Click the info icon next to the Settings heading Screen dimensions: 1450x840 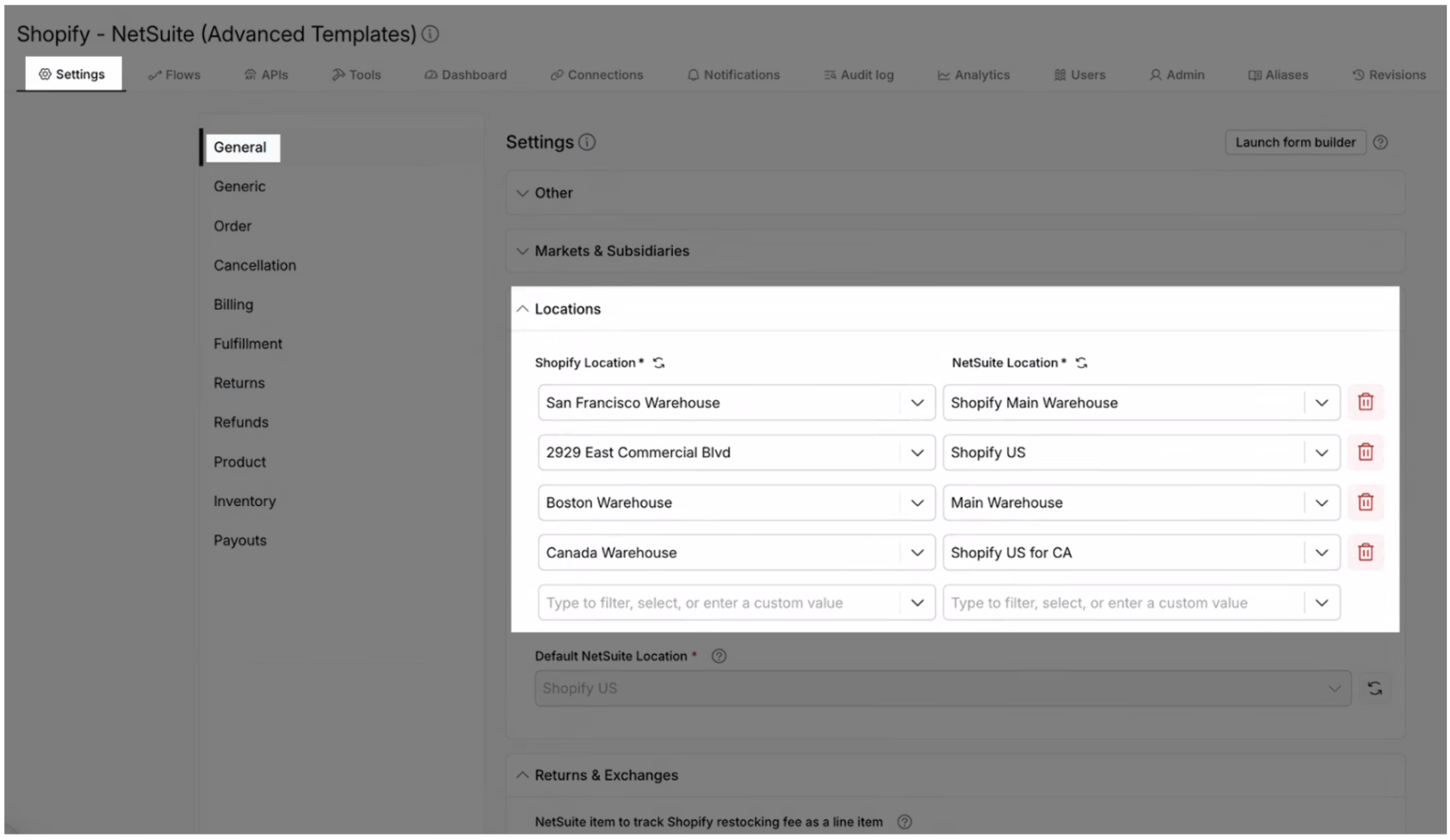click(x=587, y=142)
